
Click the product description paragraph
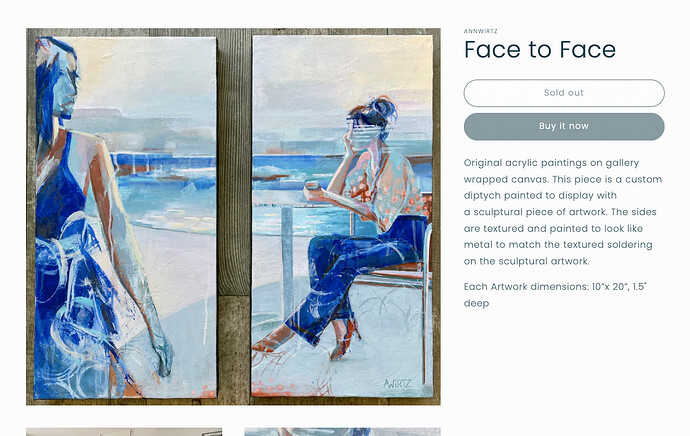point(563,212)
